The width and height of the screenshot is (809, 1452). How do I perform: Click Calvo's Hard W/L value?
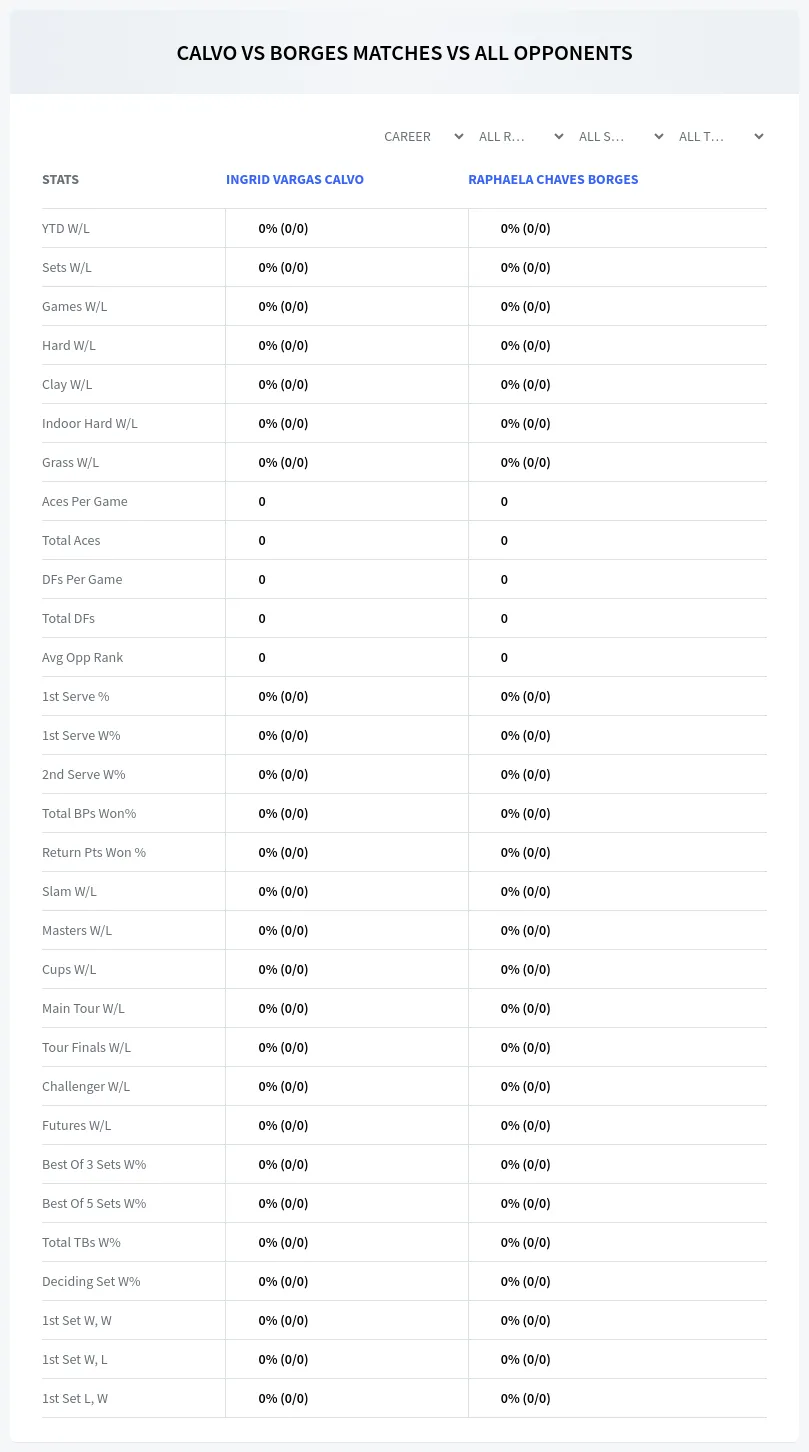[x=283, y=345]
